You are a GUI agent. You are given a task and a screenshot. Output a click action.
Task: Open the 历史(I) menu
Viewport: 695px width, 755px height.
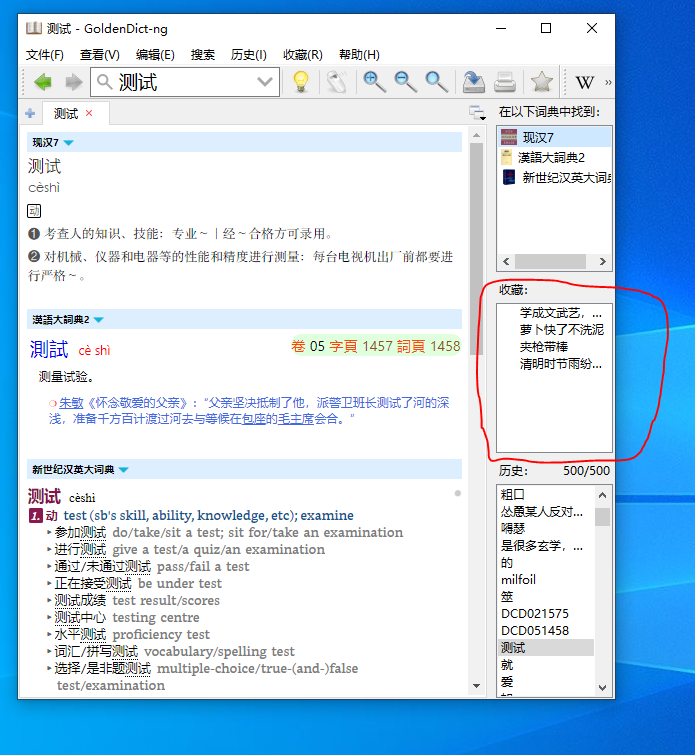[249, 55]
